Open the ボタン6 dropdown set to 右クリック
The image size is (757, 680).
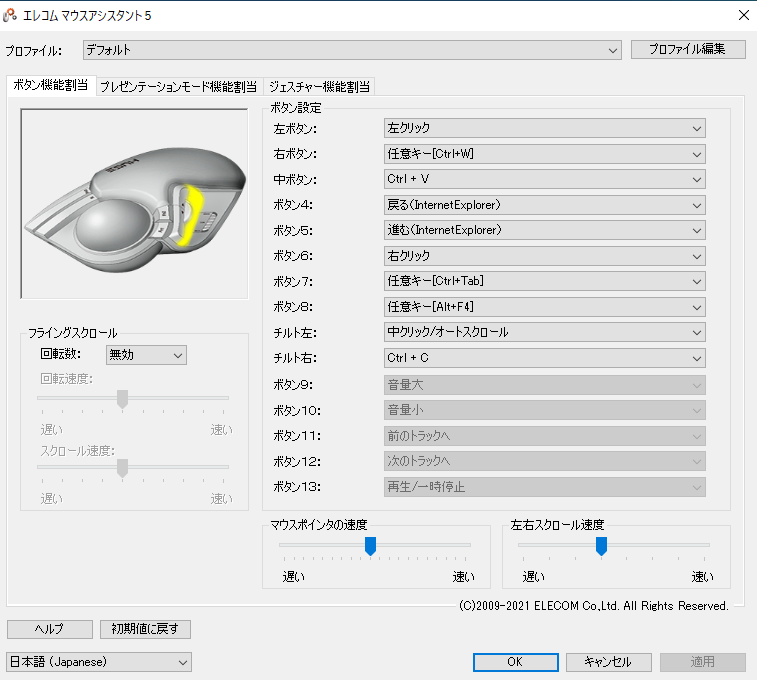pyautogui.click(x=545, y=256)
